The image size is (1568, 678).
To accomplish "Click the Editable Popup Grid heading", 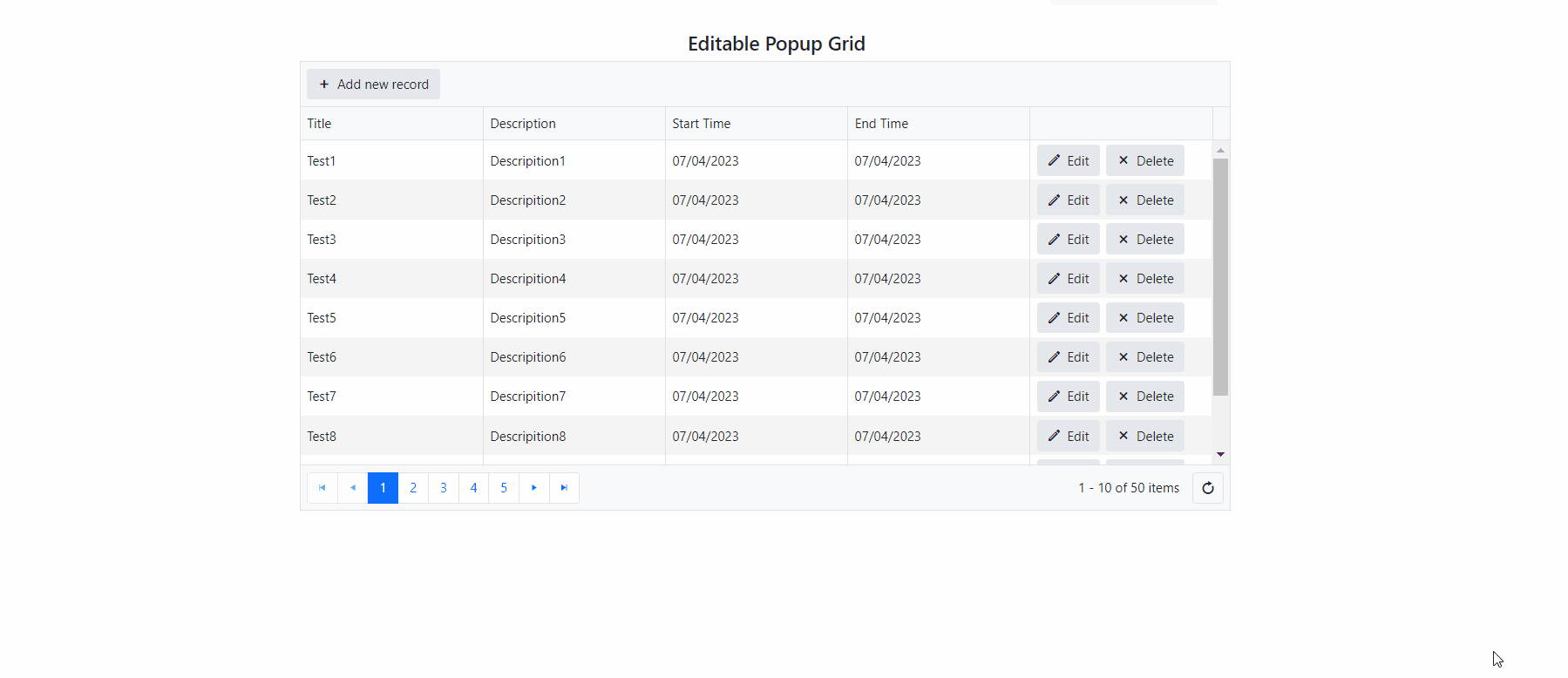I will (777, 44).
